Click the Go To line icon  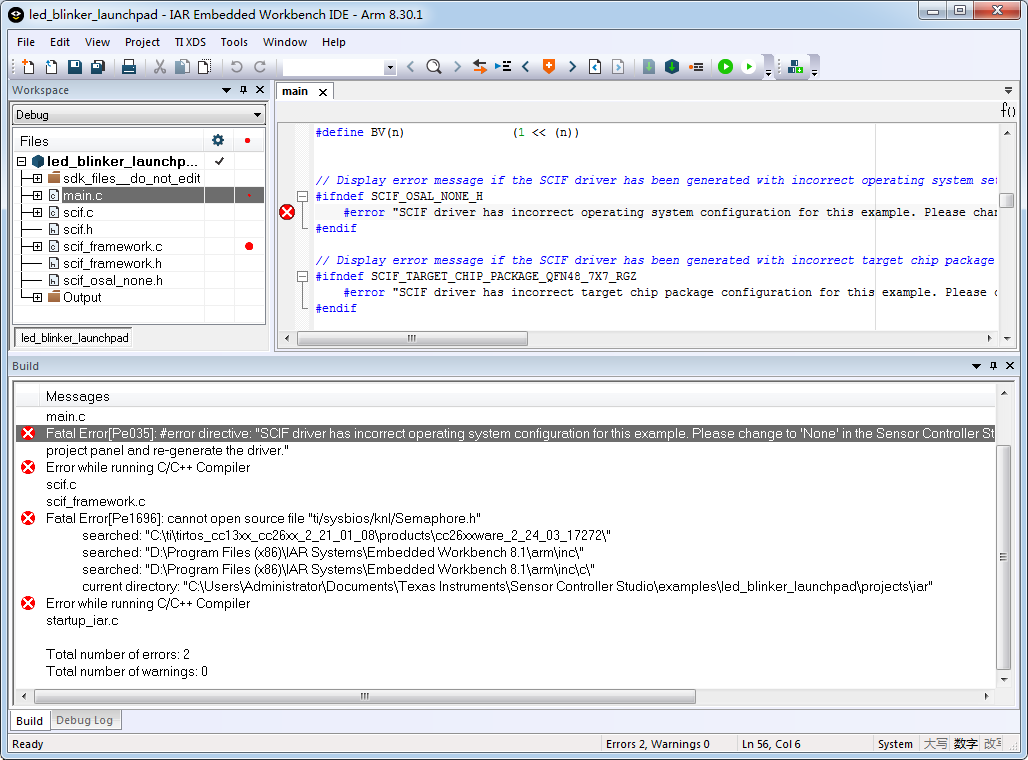(x=503, y=66)
